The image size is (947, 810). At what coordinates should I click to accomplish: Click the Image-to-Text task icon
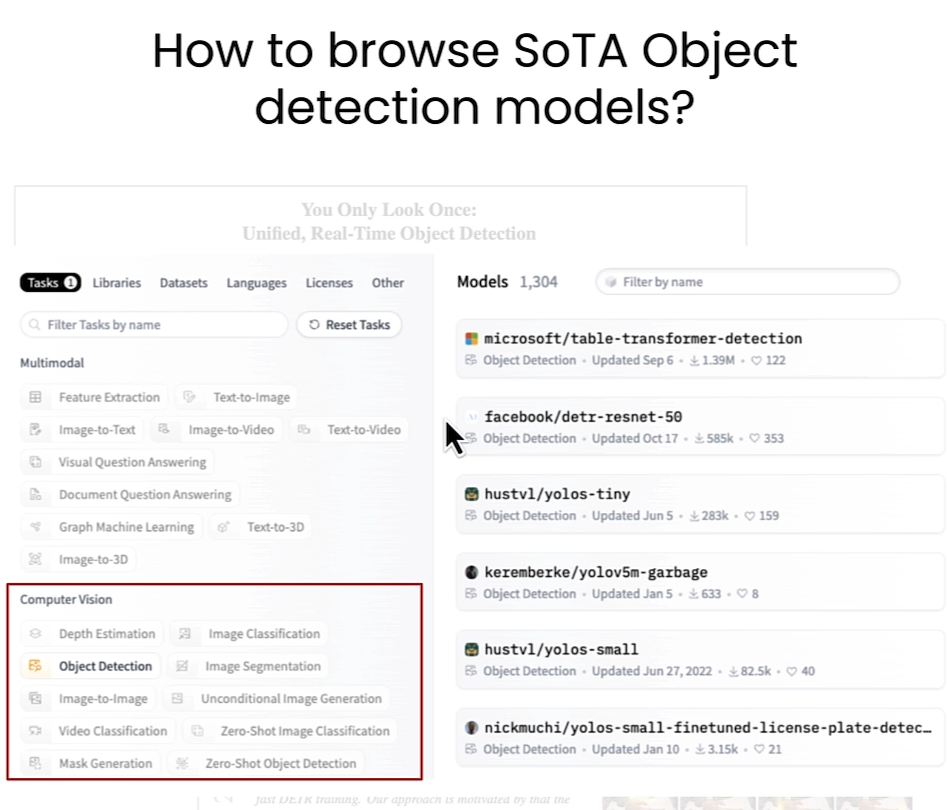pos(36,429)
